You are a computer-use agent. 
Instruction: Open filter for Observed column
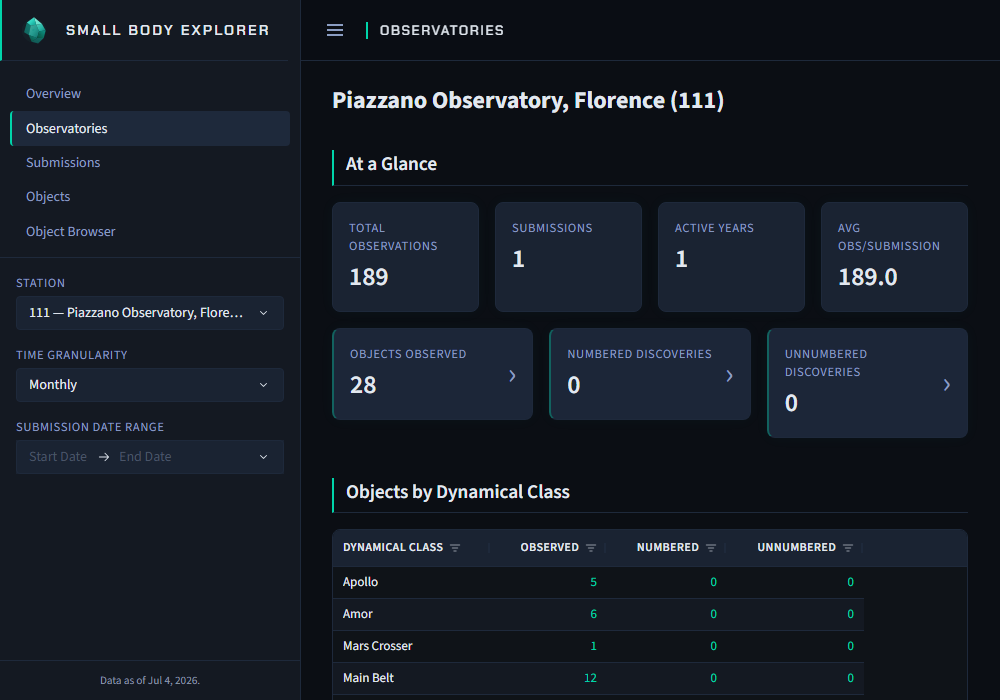(x=591, y=548)
